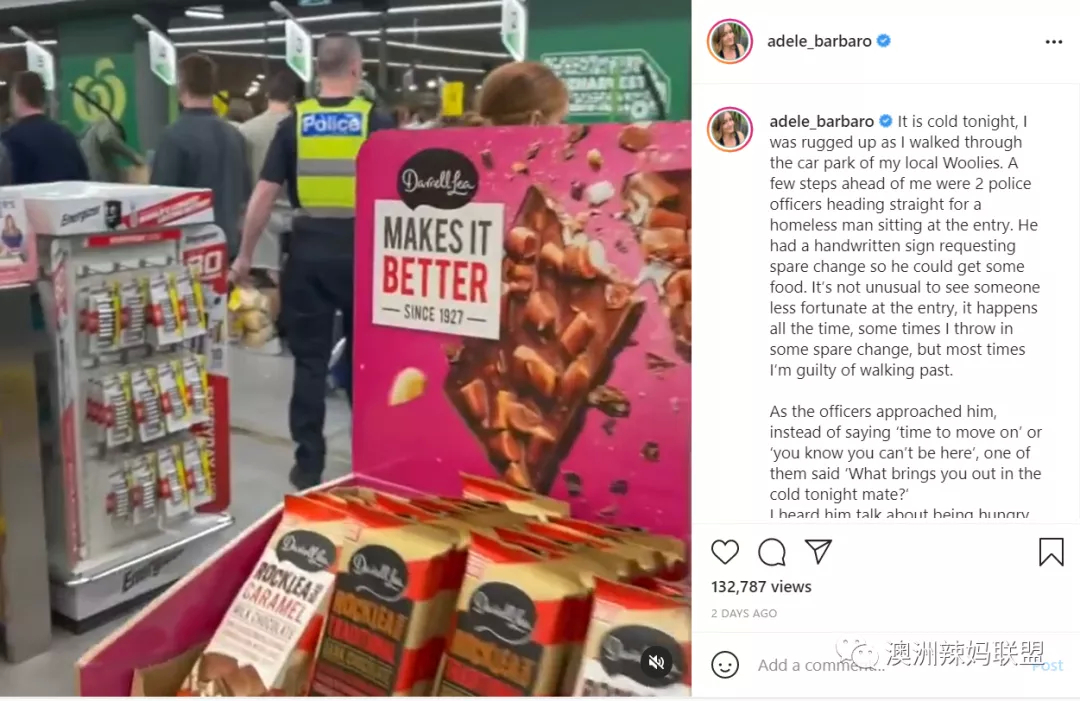The height and width of the screenshot is (701, 1080).
Task: Open adele_barbaro username in the header
Action: [x=819, y=41]
